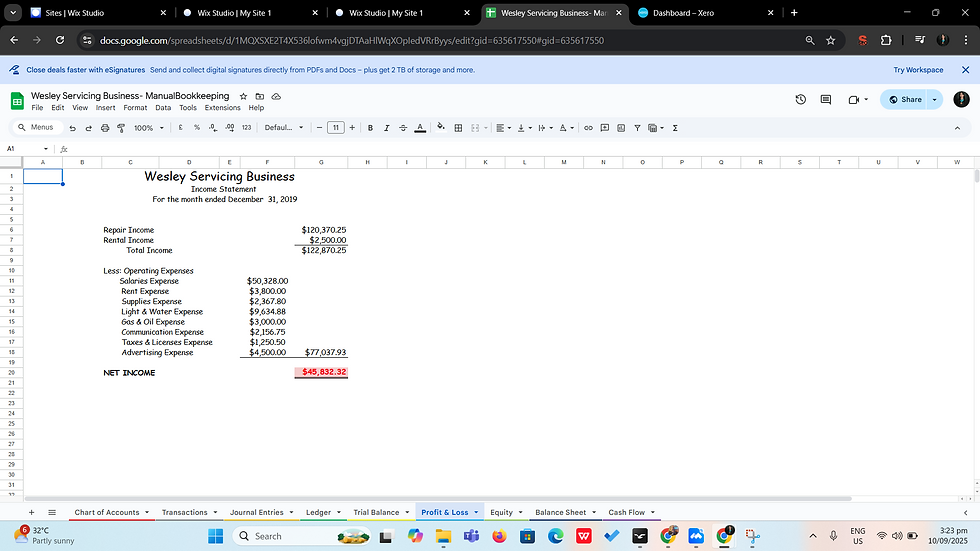980x551 pixels.
Task: Open version history clock icon
Action: click(x=801, y=99)
